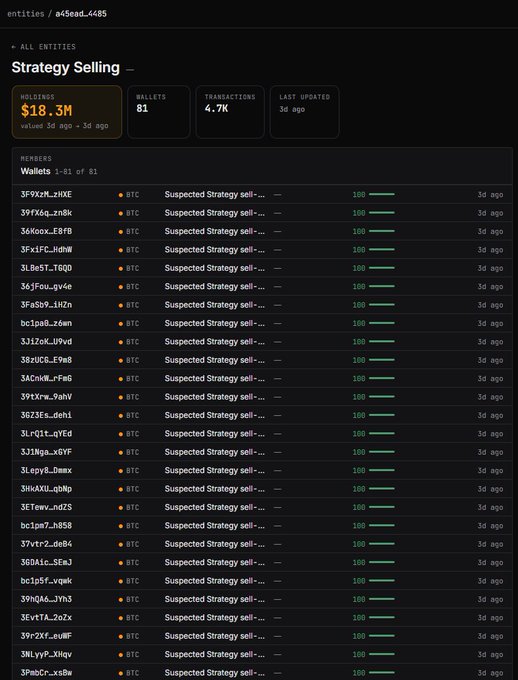
Task: Click BTC dot icon in 3LrQ1t…qYEd row
Action: [x=121, y=434]
